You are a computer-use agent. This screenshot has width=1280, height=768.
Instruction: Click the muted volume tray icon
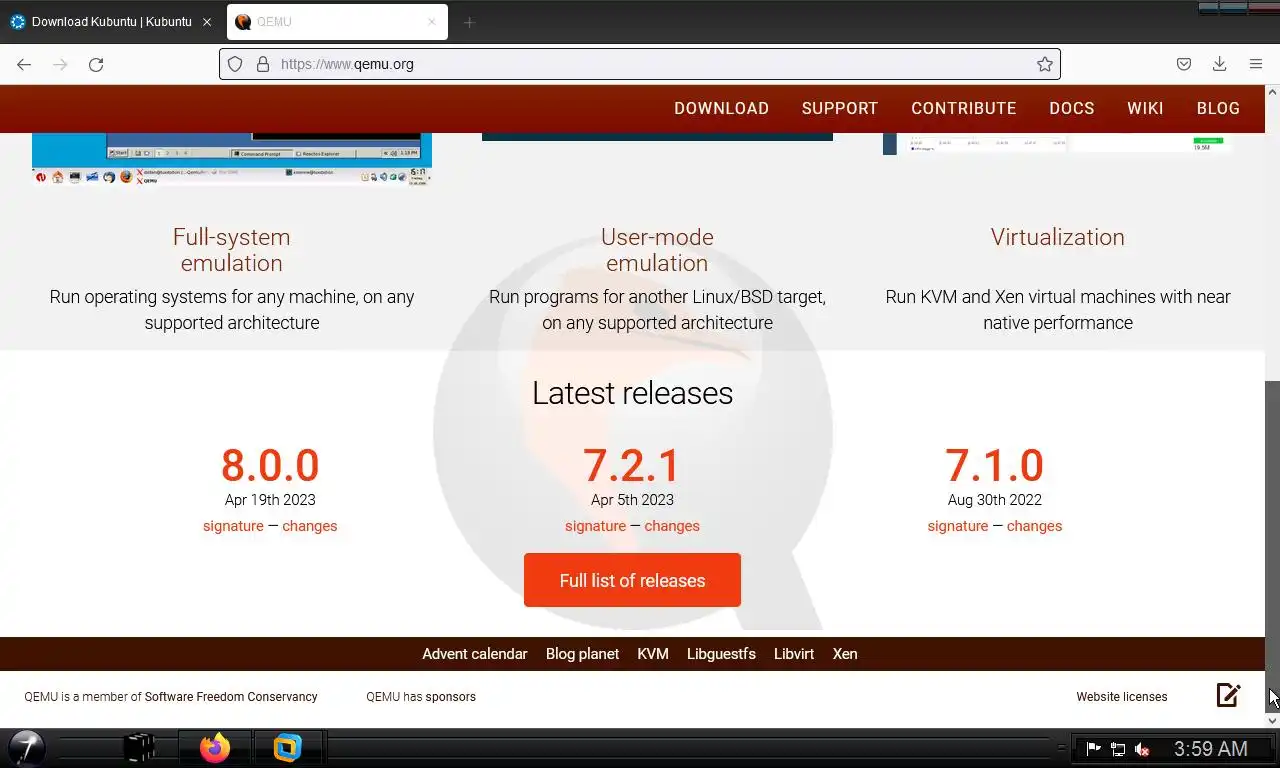point(1142,749)
